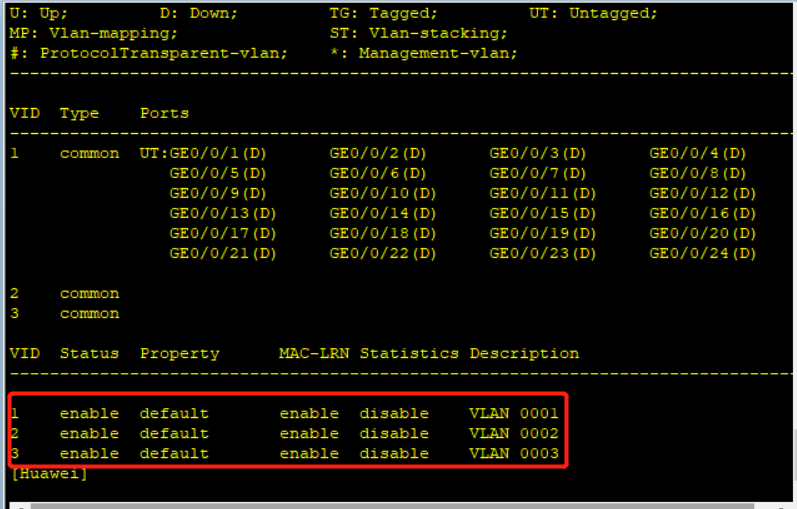The width and height of the screenshot is (797, 509).
Task: Click the Statistics column header
Action: [x=409, y=353]
